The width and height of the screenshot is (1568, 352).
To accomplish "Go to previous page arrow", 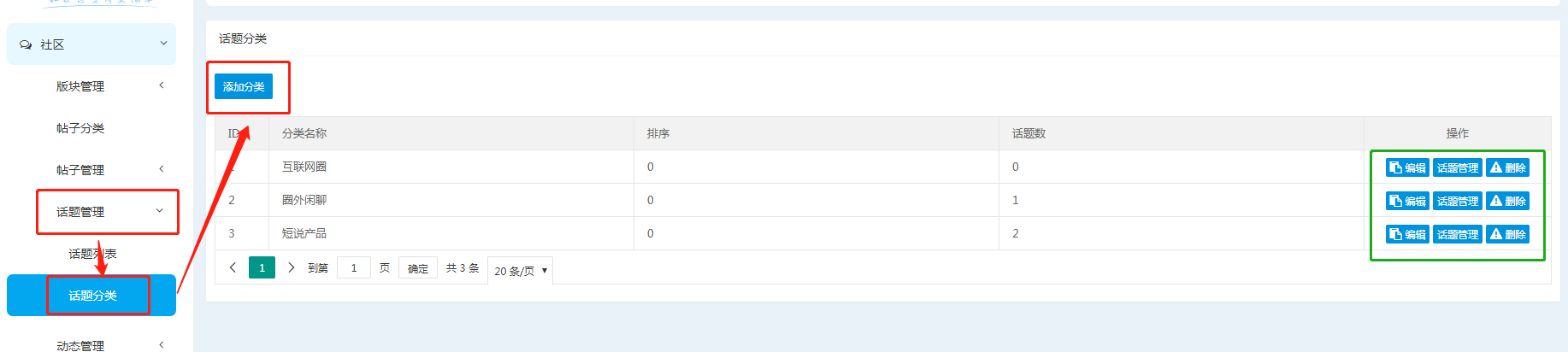I will pyautogui.click(x=233, y=267).
